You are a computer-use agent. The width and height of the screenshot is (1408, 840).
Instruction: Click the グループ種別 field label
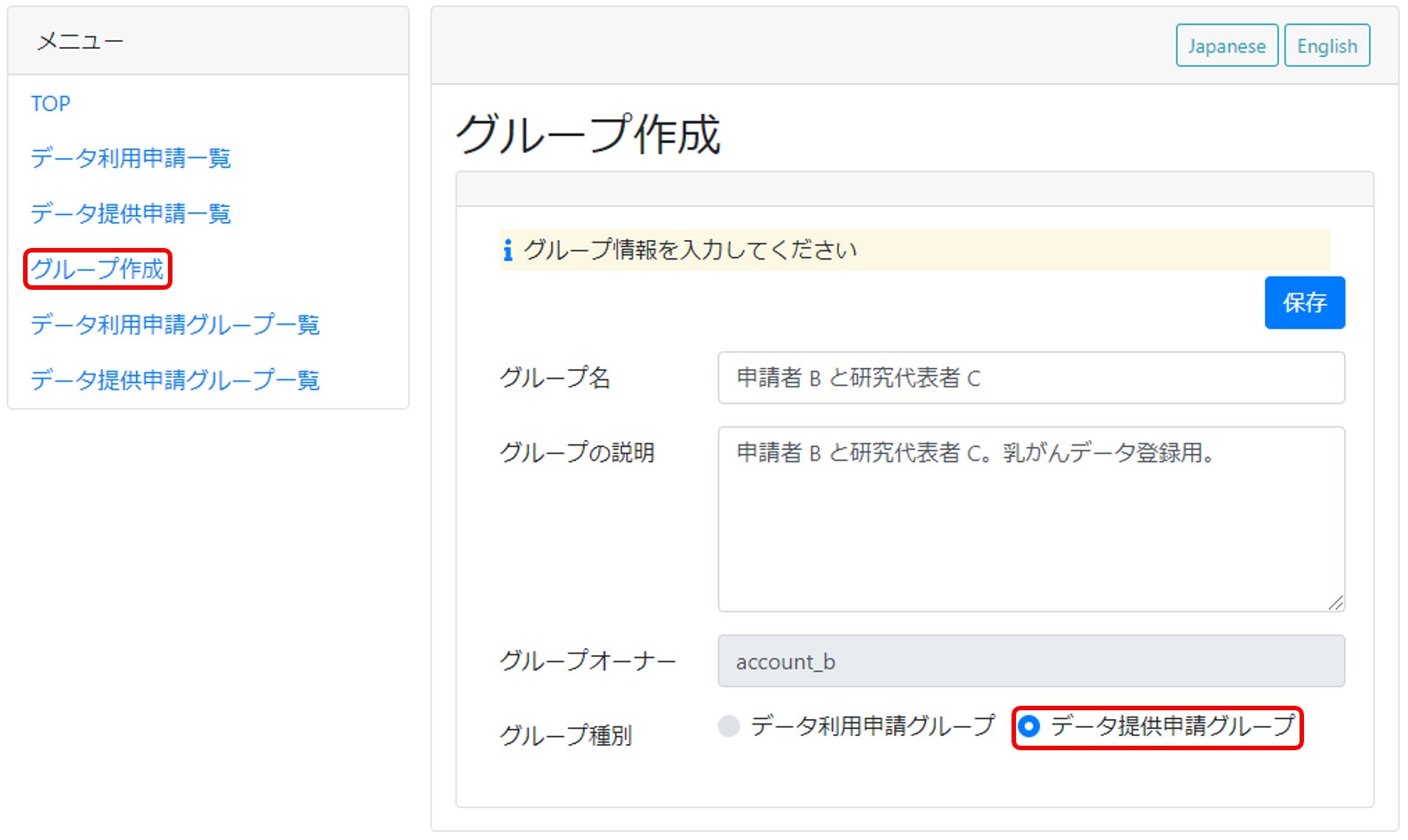[x=565, y=735]
